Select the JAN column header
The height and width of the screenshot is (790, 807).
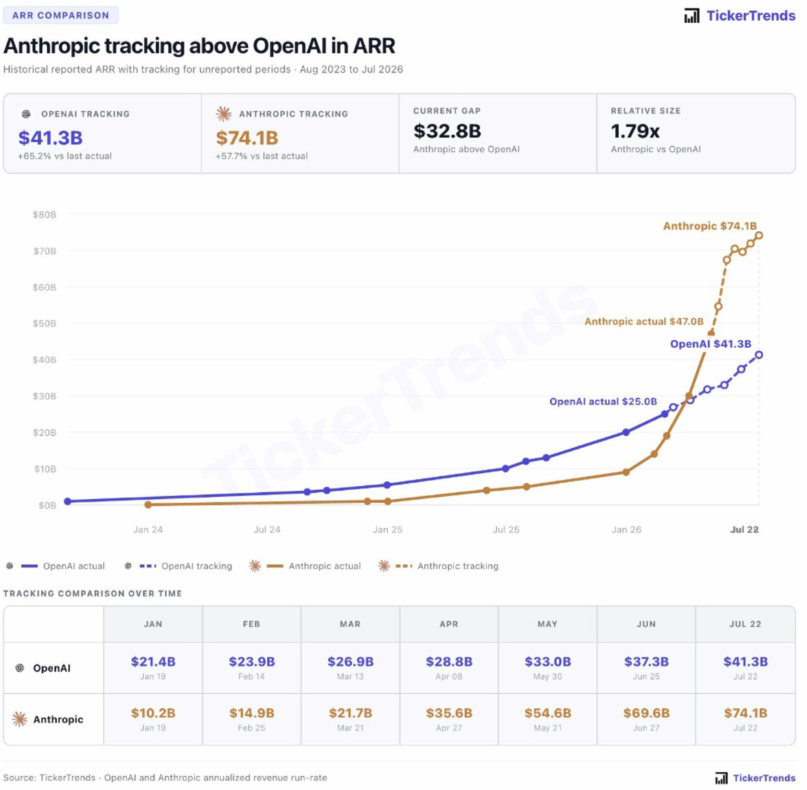click(153, 624)
